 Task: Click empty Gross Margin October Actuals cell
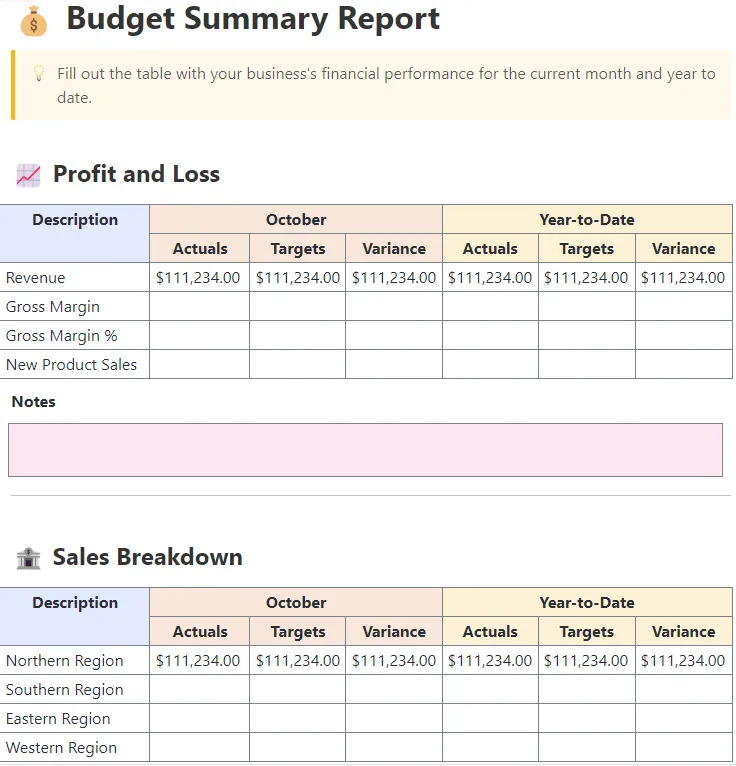pos(199,306)
